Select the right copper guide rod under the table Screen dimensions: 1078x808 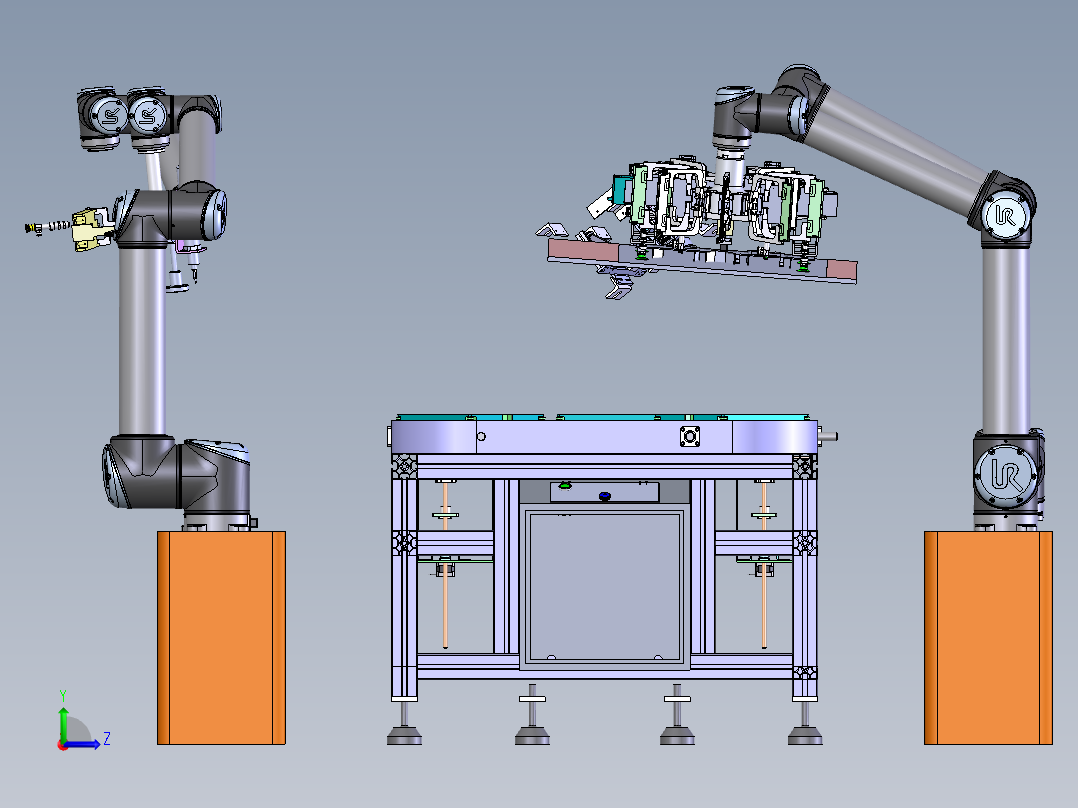[x=764, y=565]
